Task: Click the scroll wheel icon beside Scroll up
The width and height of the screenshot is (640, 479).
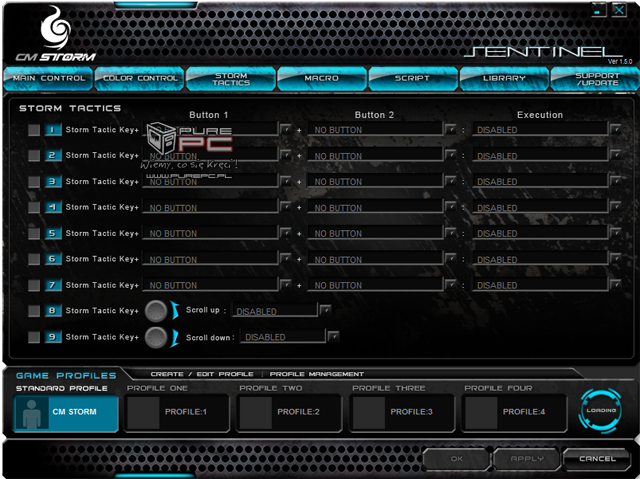Action: [x=156, y=311]
